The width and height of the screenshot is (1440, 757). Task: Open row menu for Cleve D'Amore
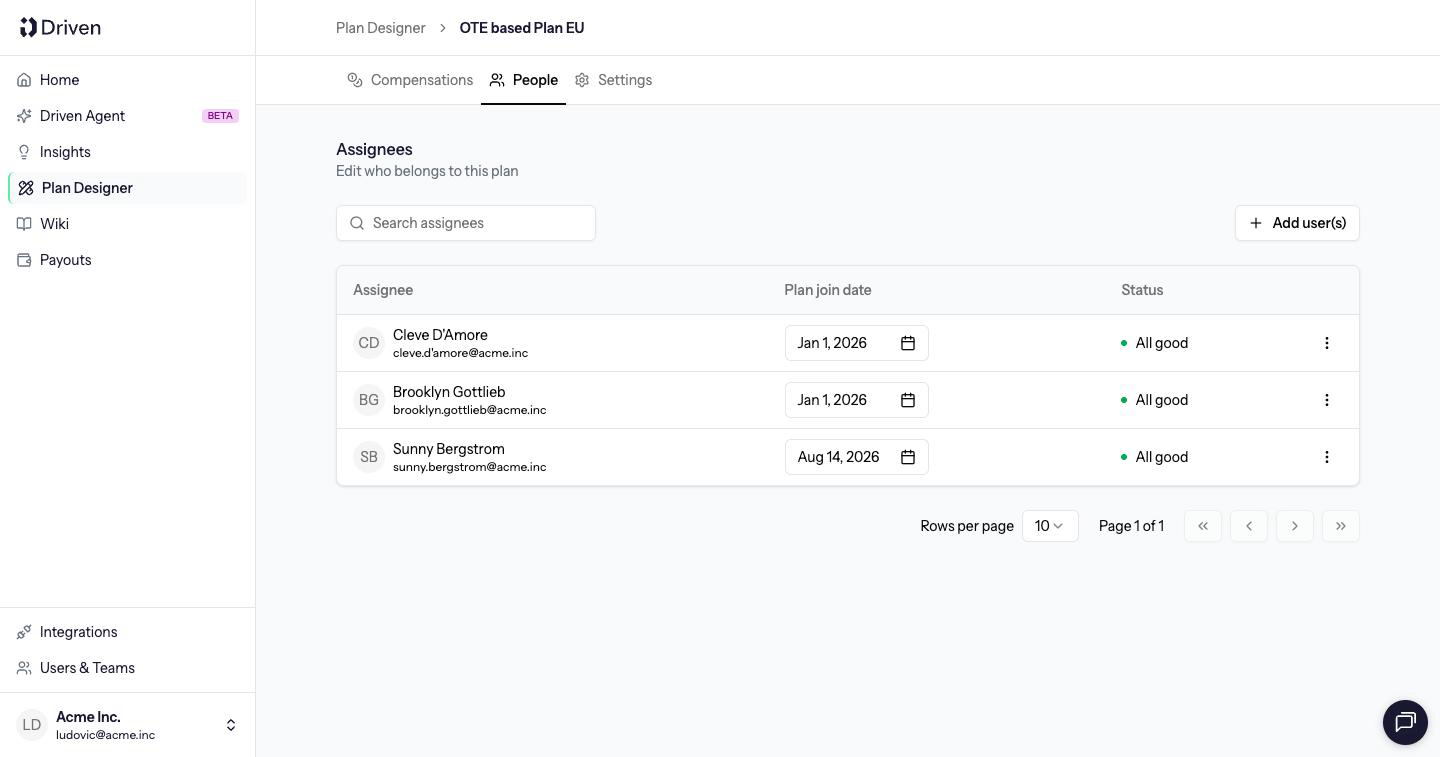(1327, 343)
